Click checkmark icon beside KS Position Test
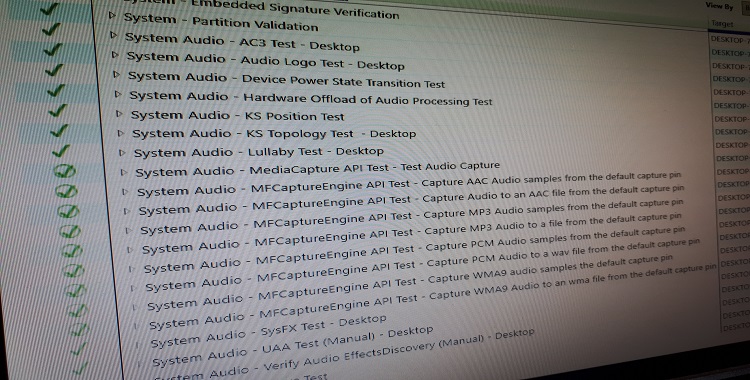This screenshot has width=750, height=380. click(x=58, y=111)
